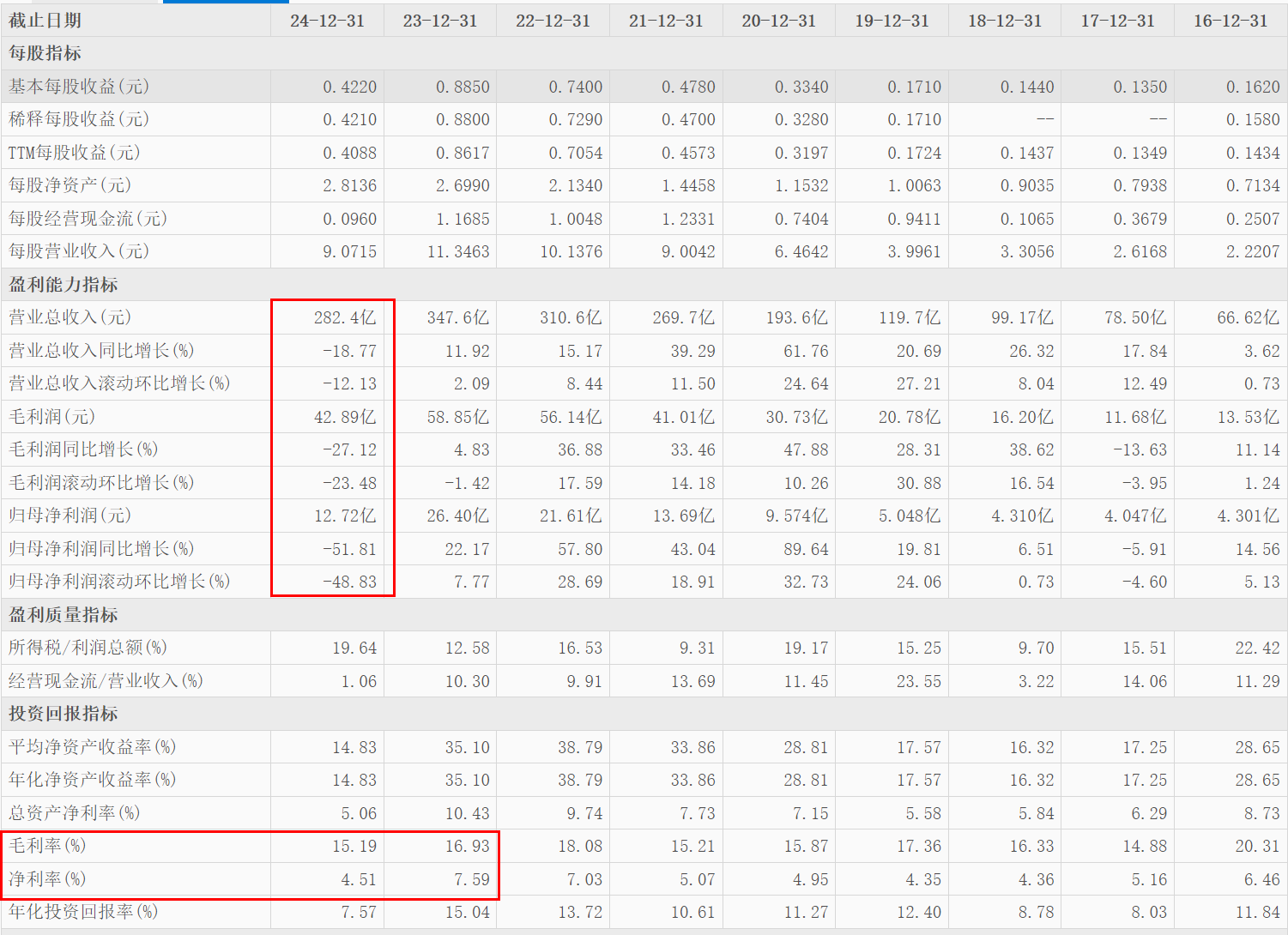Viewport: 1288px width, 935px height.
Task: Click the 投资回报指标 section heading
Action: coord(63,714)
